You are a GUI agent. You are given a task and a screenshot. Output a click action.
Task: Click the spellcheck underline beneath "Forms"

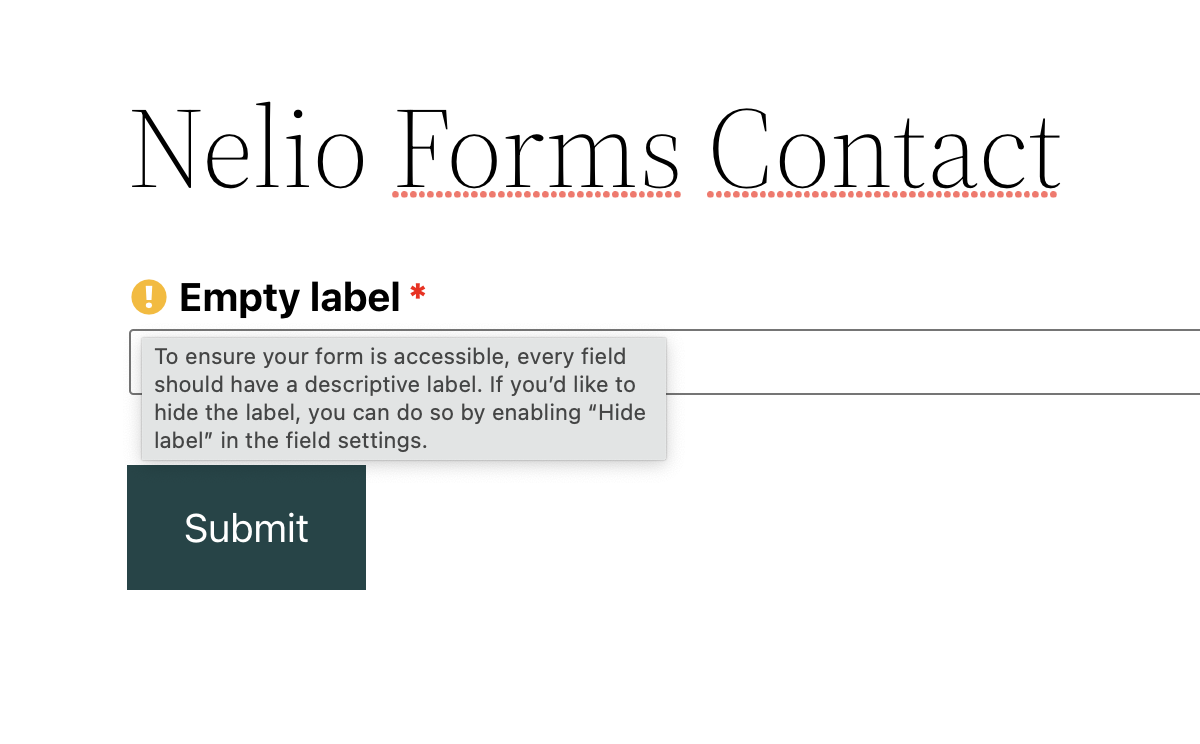[x=537, y=194]
